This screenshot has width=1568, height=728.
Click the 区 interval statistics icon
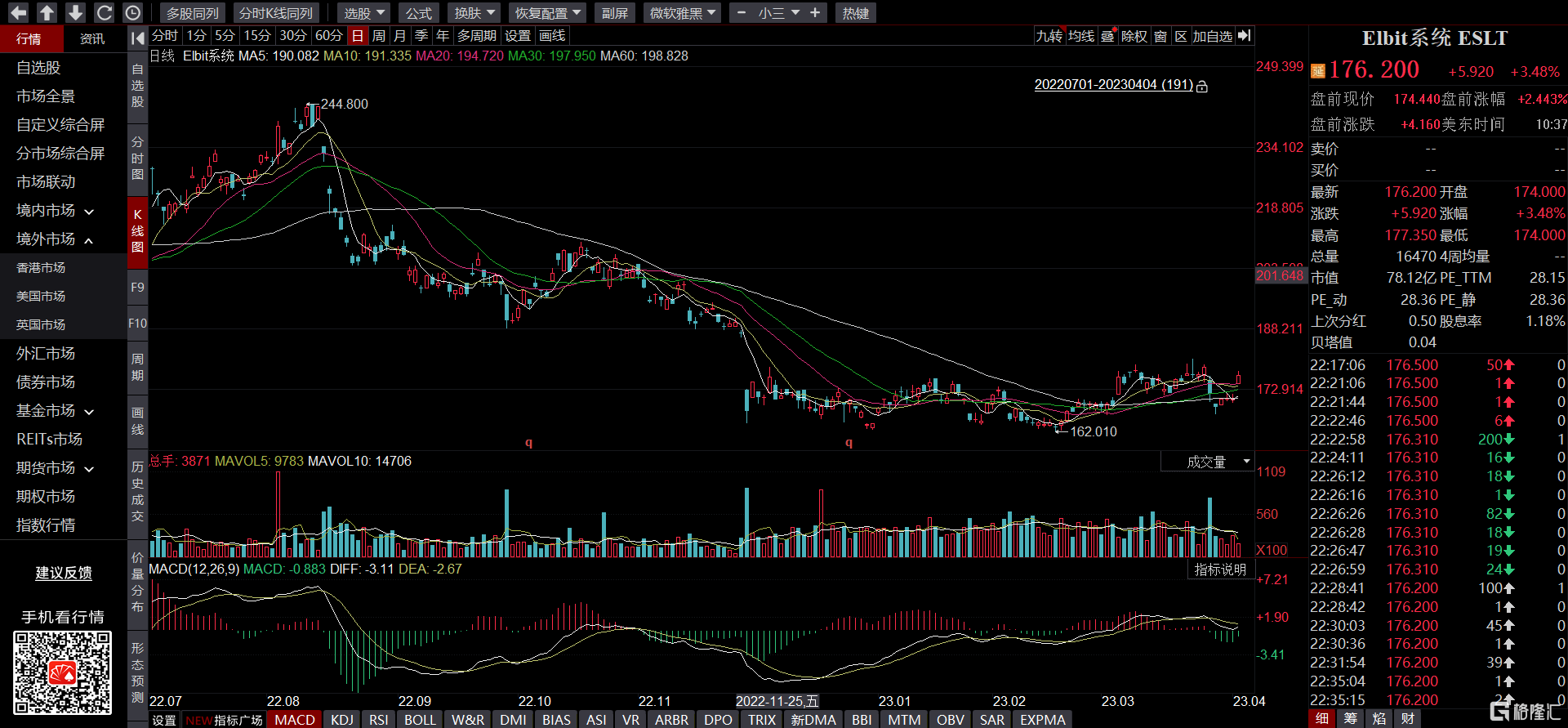[x=1181, y=36]
